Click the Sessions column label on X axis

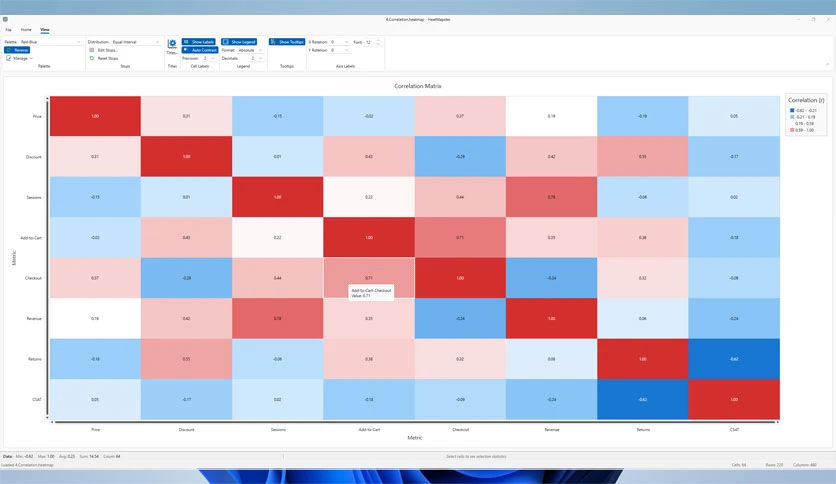point(278,430)
